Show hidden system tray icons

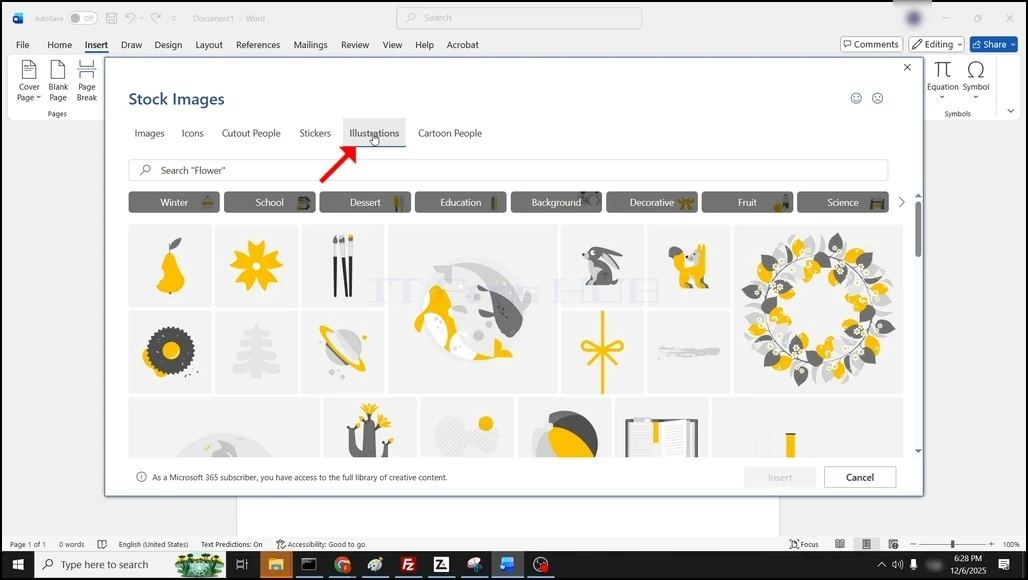pyautogui.click(x=881, y=564)
